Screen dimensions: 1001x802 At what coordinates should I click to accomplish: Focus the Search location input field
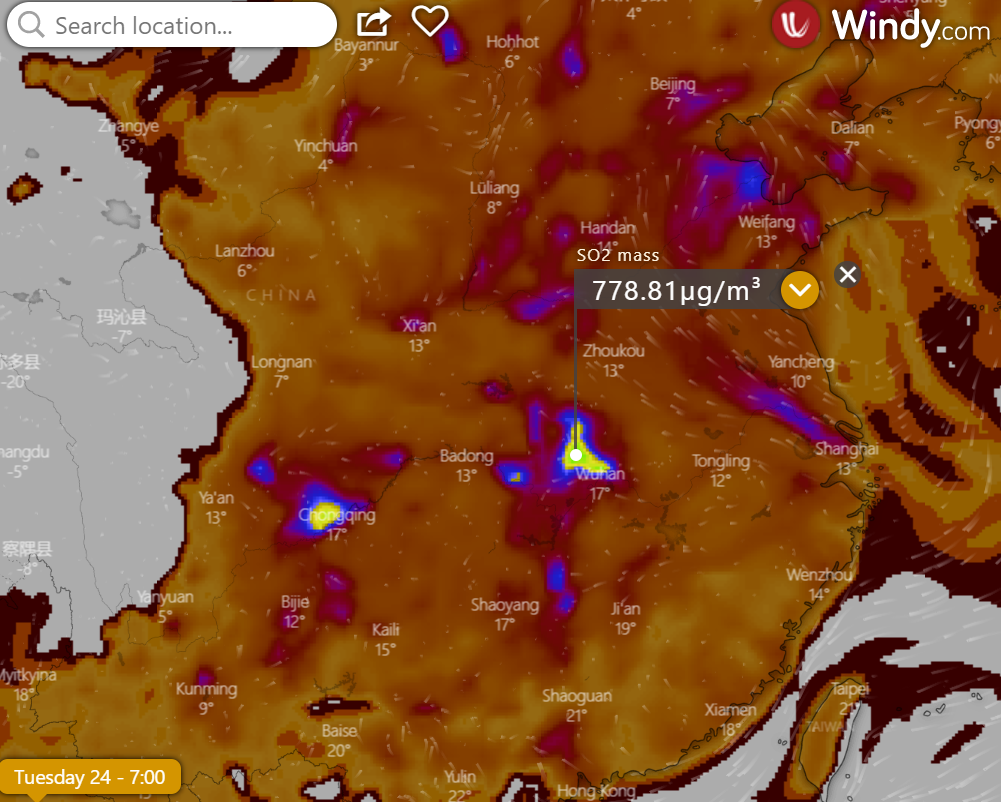coord(185,25)
